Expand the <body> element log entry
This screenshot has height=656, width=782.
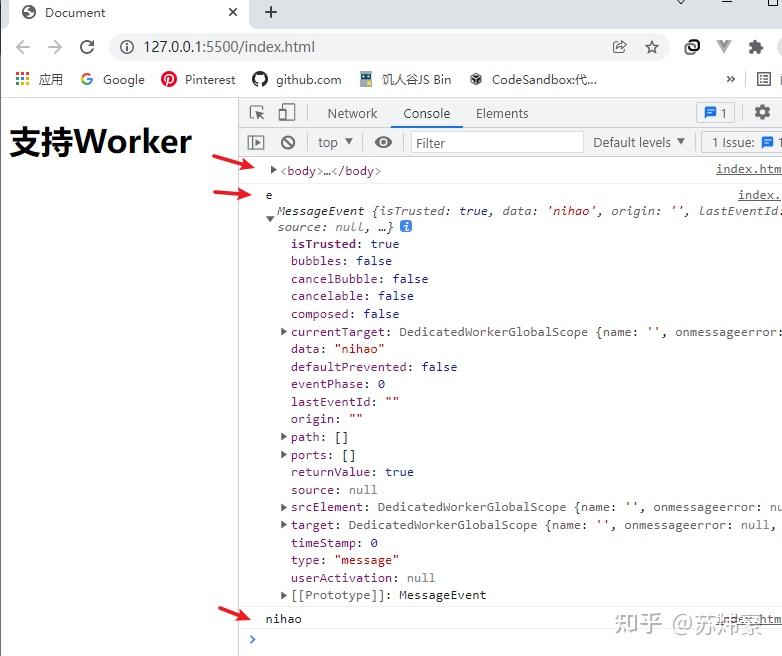point(273,170)
